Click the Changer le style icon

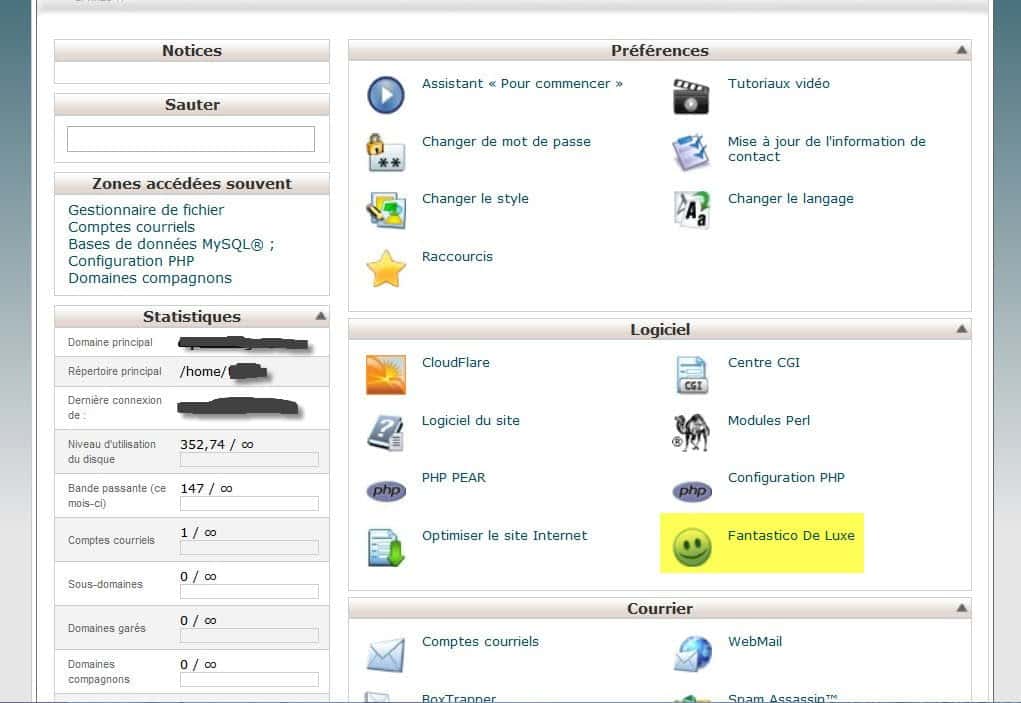click(x=385, y=210)
